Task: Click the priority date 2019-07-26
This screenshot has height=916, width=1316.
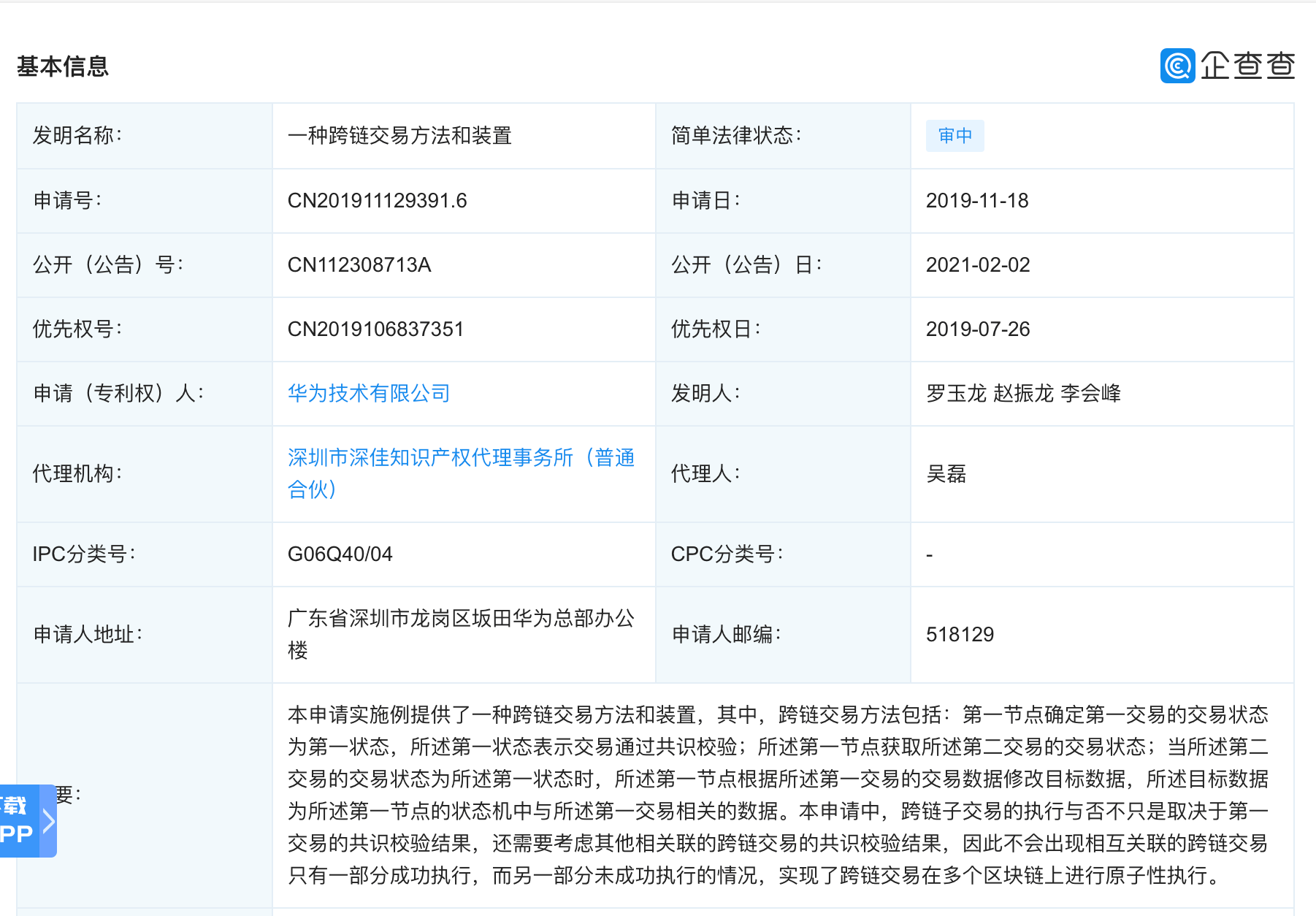Action: point(978,329)
